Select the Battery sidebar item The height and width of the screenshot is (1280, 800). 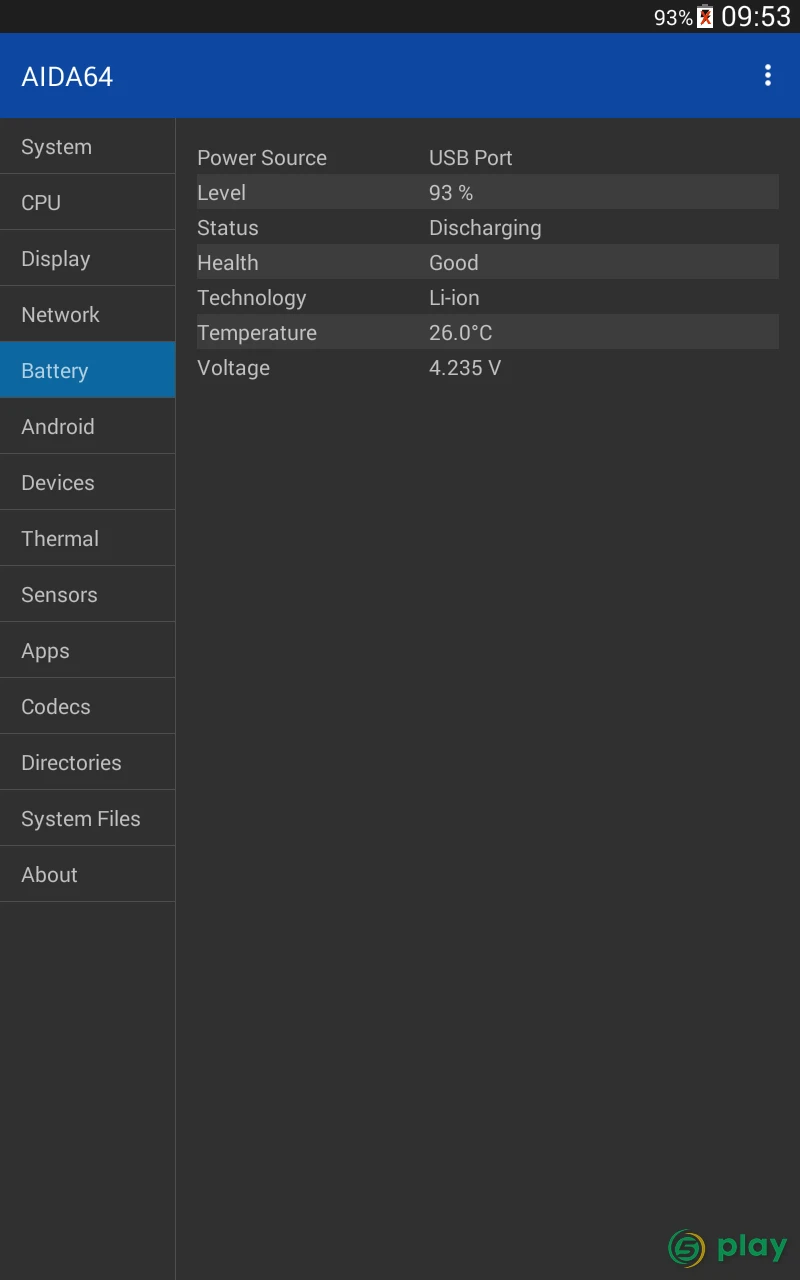pyautogui.click(x=87, y=371)
